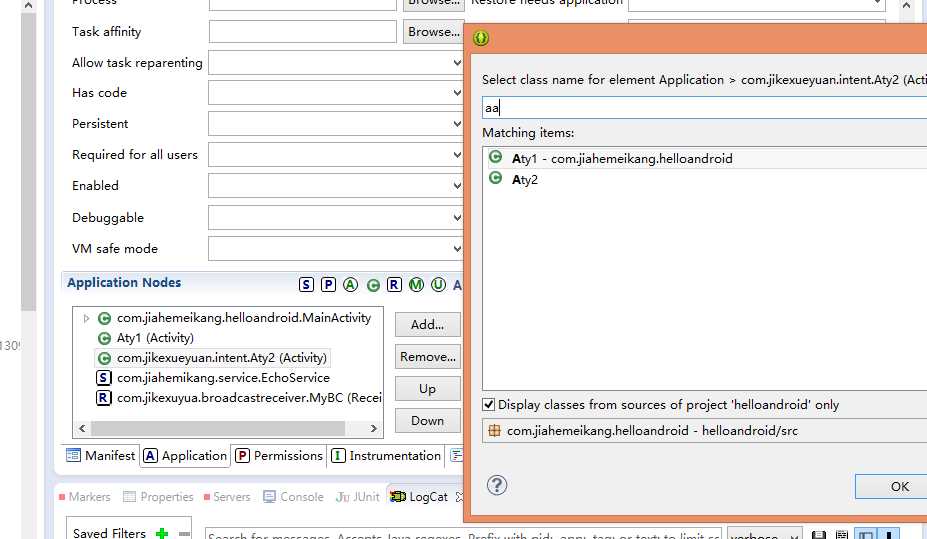Viewport: 927px width, 539px height.
Task: Click OK in the class selection dialog
Action: click(x=892, y=486)
